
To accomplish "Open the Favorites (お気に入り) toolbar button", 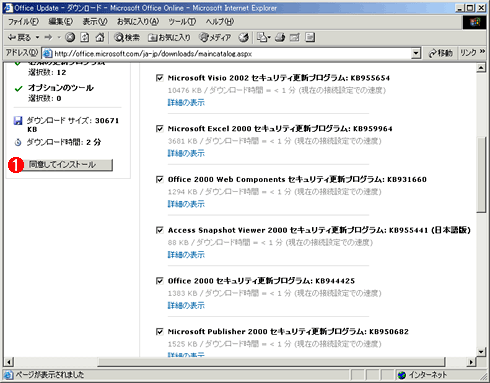I will [169, 38].
